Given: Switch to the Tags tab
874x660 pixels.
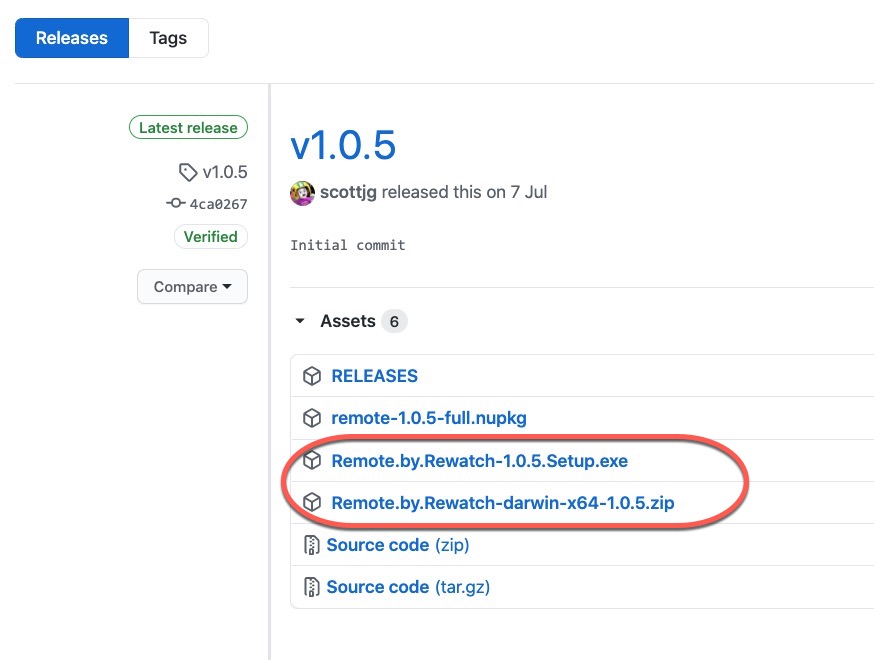Looking at the screenshot, I should [168, 38].
